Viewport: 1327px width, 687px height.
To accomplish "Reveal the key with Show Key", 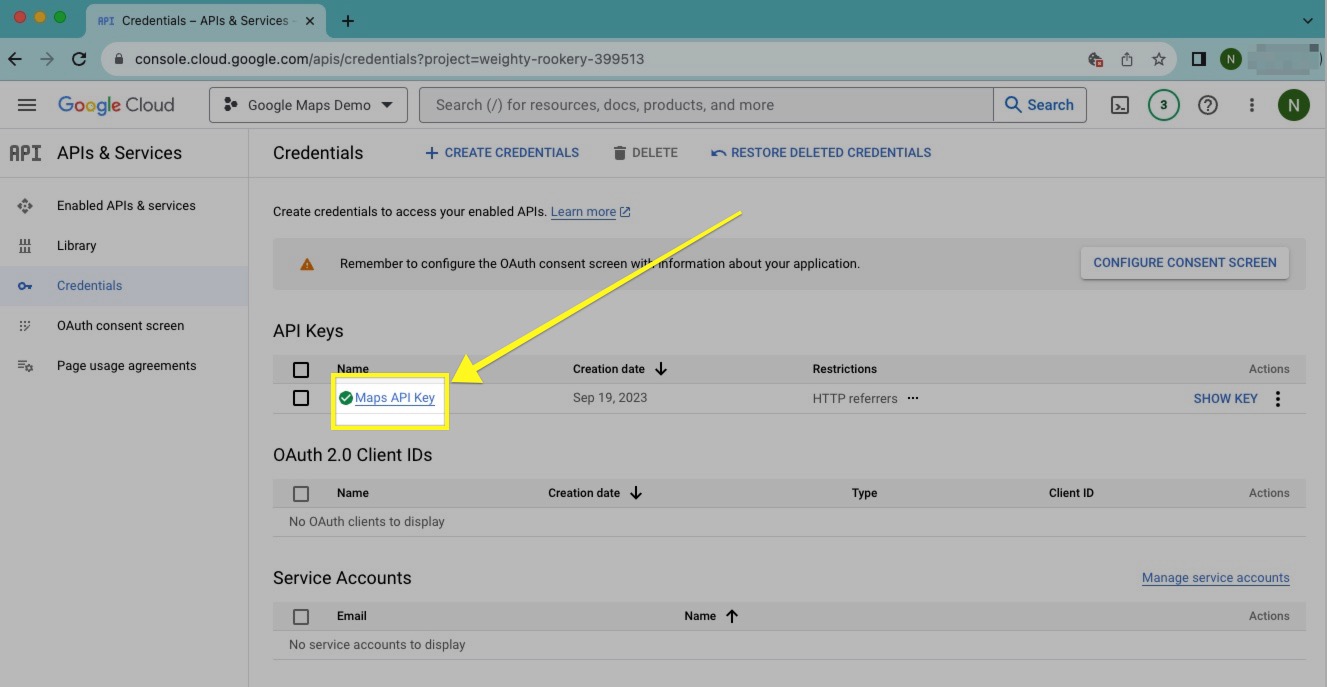I will coord(1225,399).
